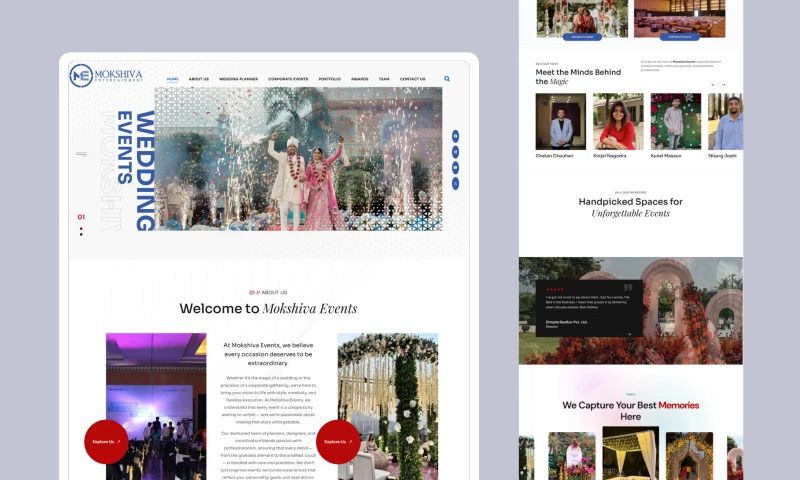
Task: Click the arrow in the testimonial card
Action: 629,334
